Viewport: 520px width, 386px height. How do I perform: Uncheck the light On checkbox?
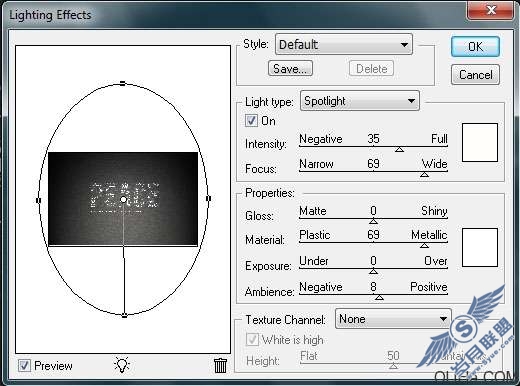click(x=251, y=121)
